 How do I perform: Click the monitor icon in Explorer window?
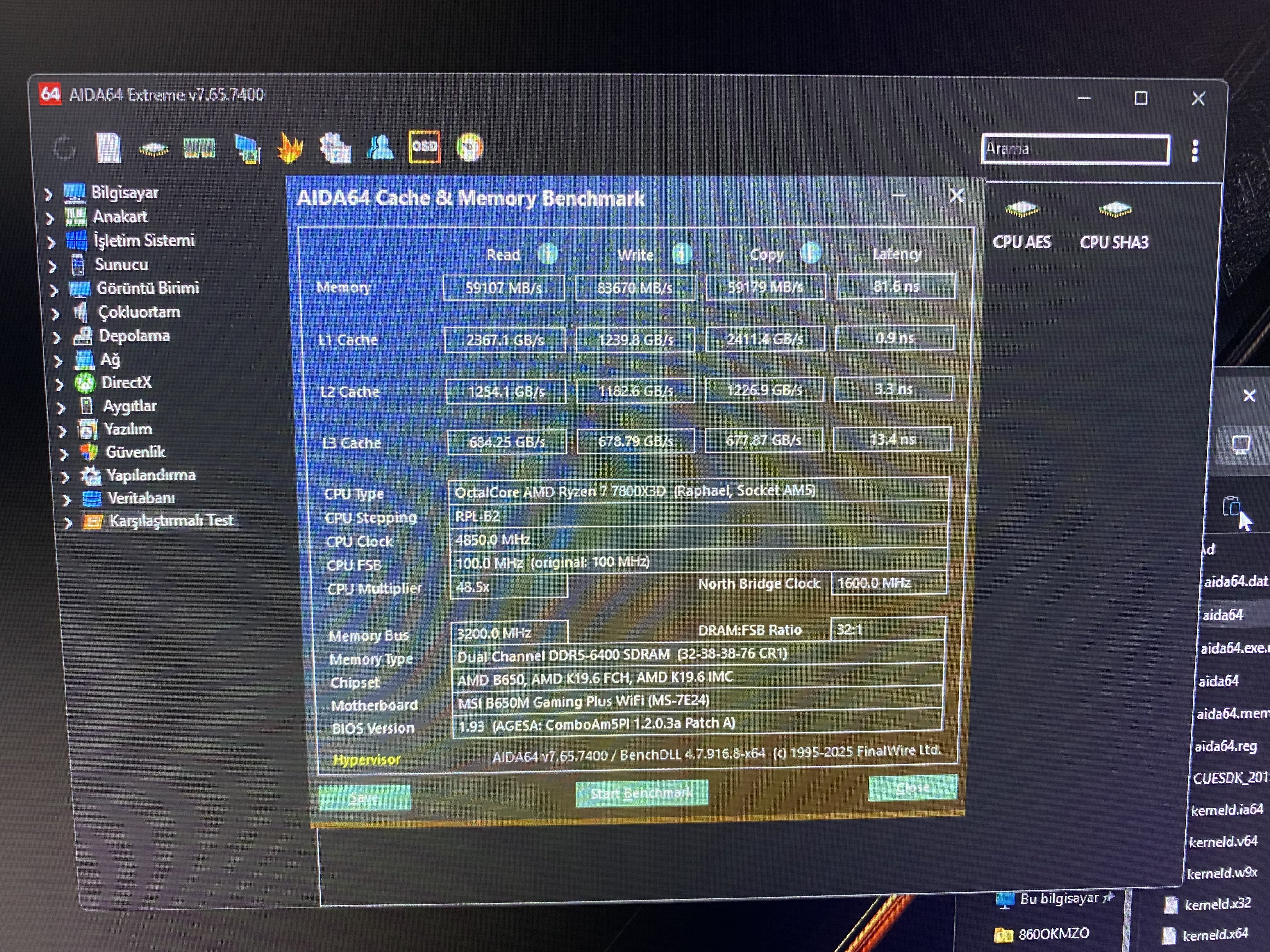pyautogui.click(x=1240, y=445)
